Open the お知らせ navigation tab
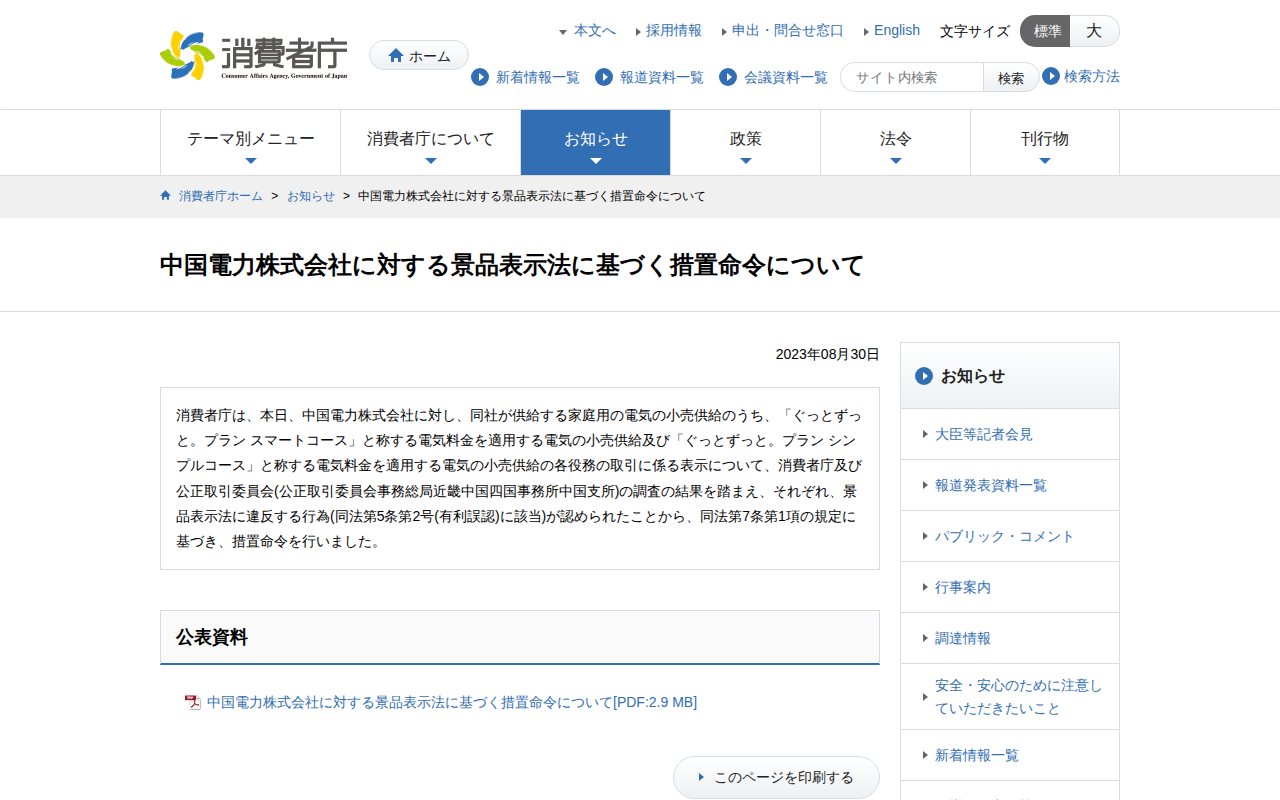 coord(596,143)
